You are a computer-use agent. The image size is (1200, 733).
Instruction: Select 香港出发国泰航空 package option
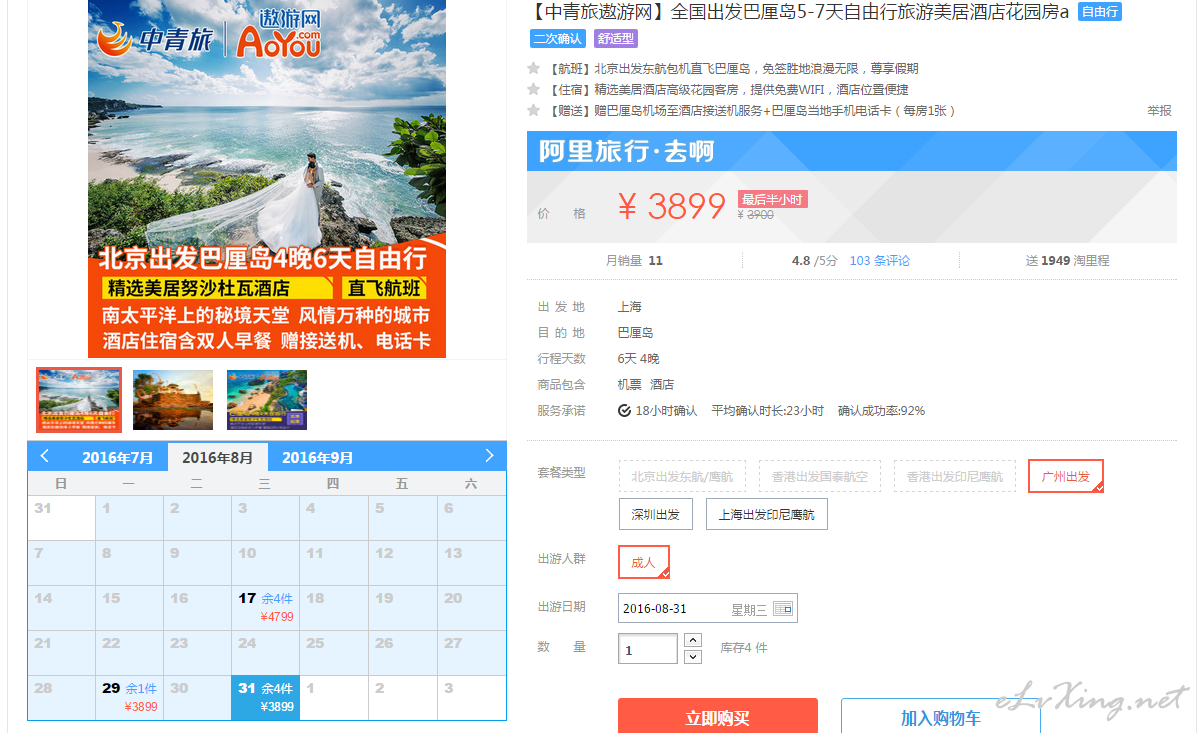pyautogui.click(x=820, y=477)
